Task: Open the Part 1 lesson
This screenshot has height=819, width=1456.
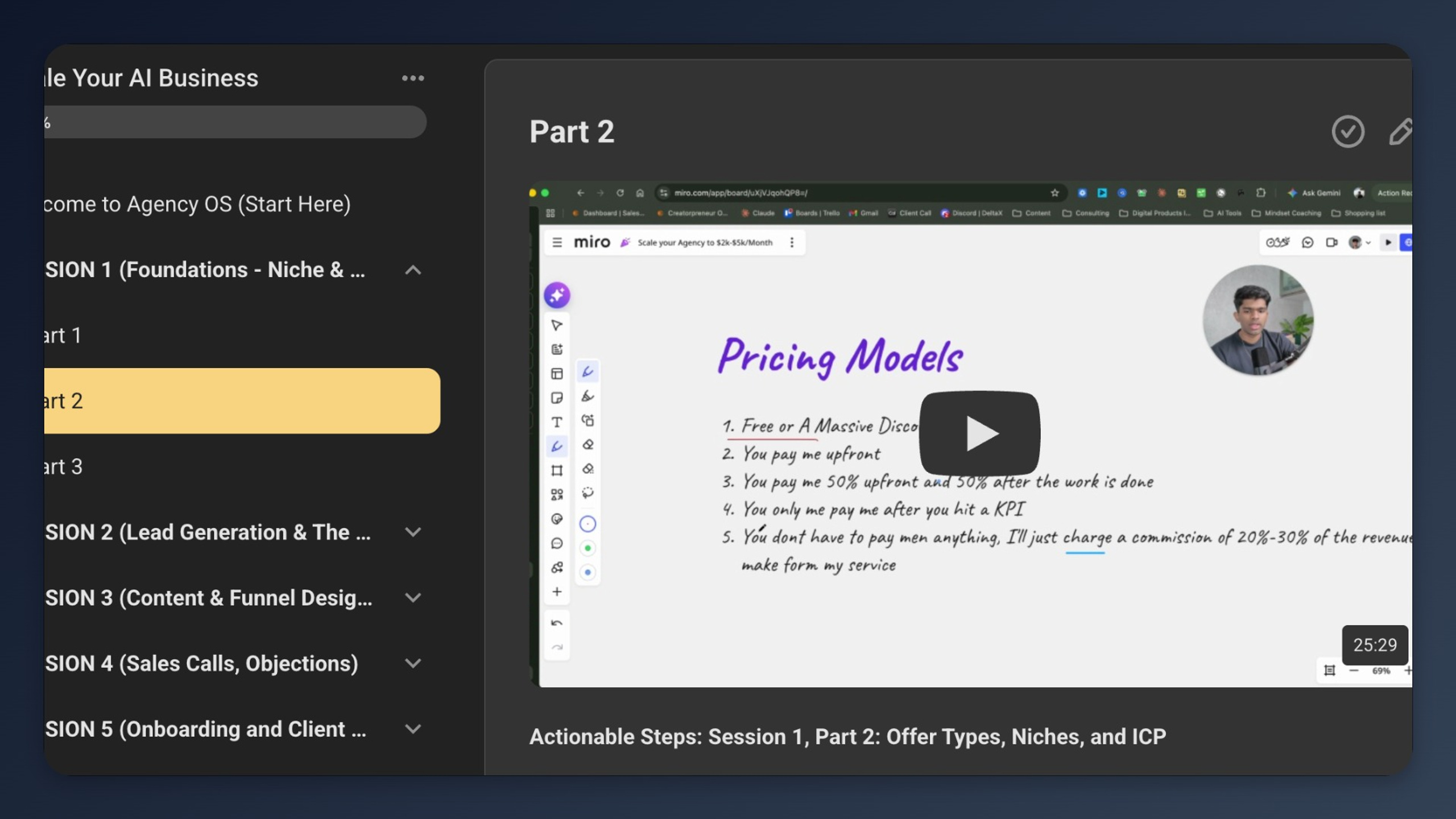Action: tap(63, 335)
